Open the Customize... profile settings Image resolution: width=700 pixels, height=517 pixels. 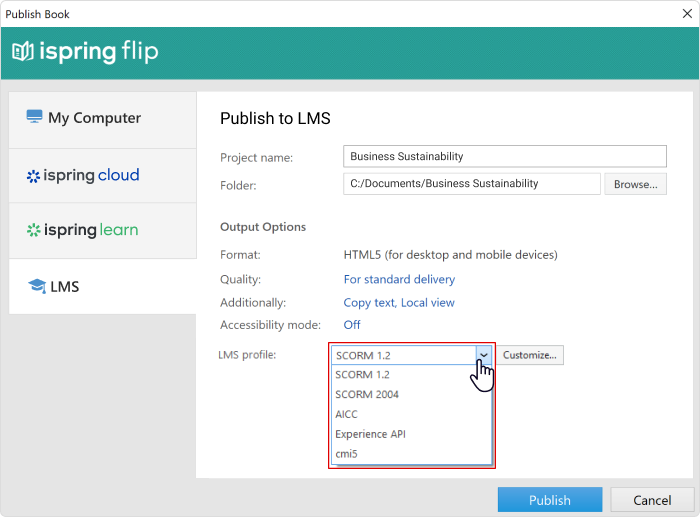[529, 355]
